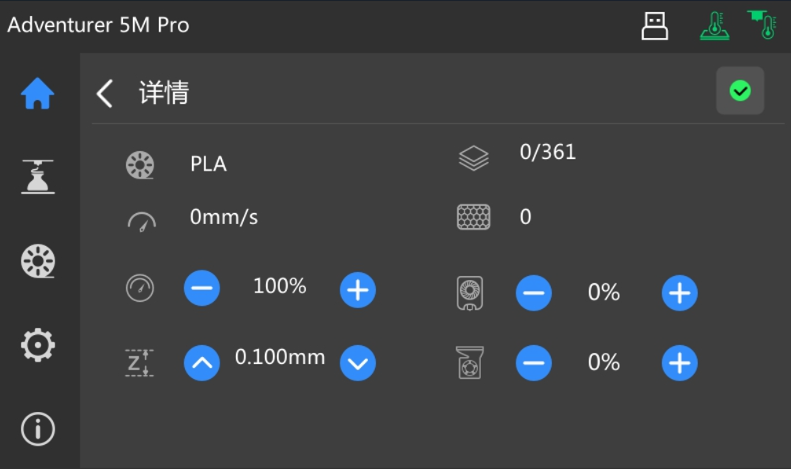The width and height of the screenshot is (791, 469).
Task: Click the Z offset icon
Action: pyautogui.click(x=139, y=363)
